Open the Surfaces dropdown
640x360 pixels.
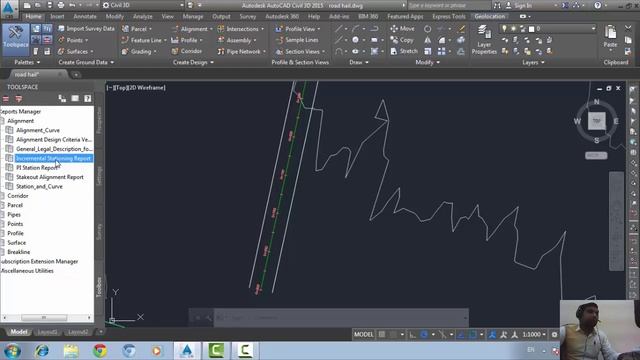point(76,51)
